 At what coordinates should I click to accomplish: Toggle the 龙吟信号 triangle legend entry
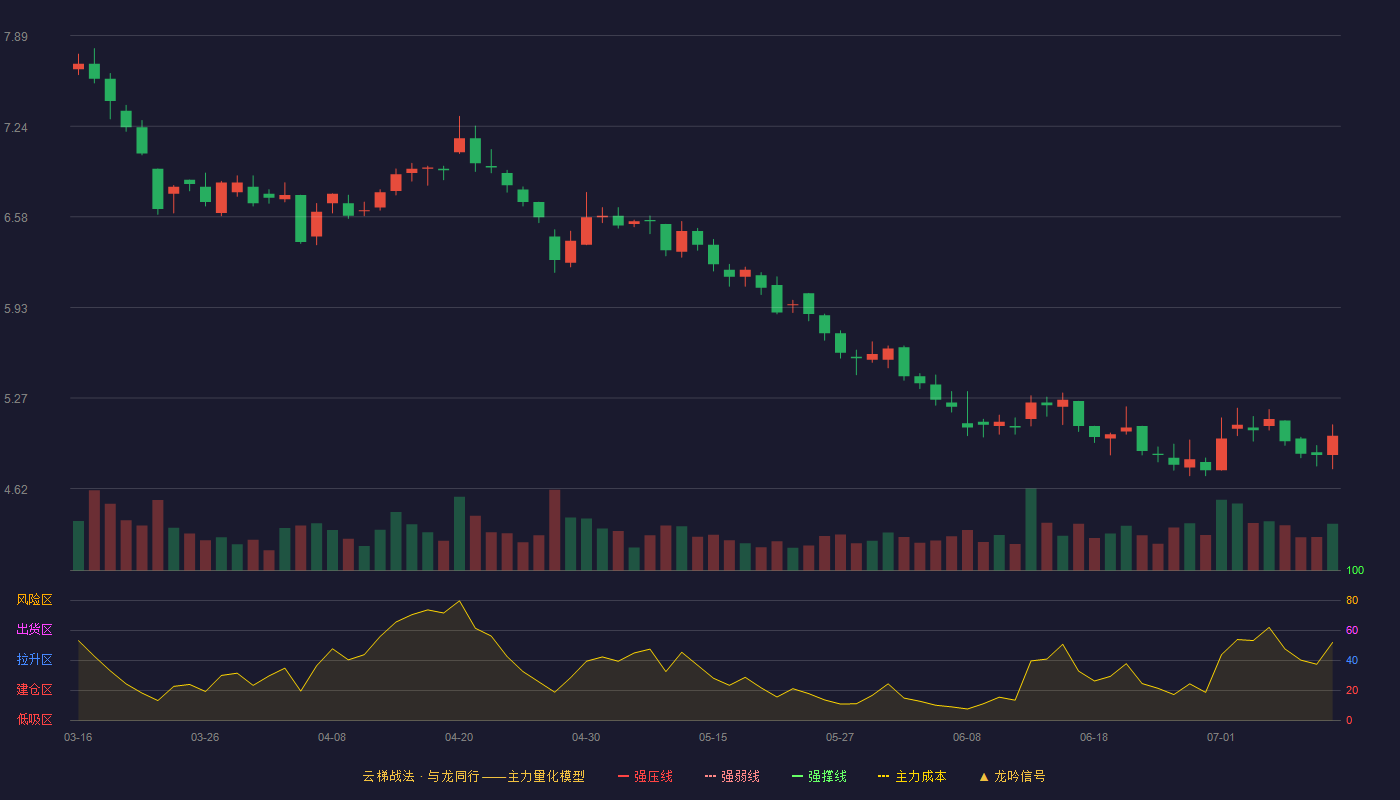pyautogui.click(x=1012, y=776)
